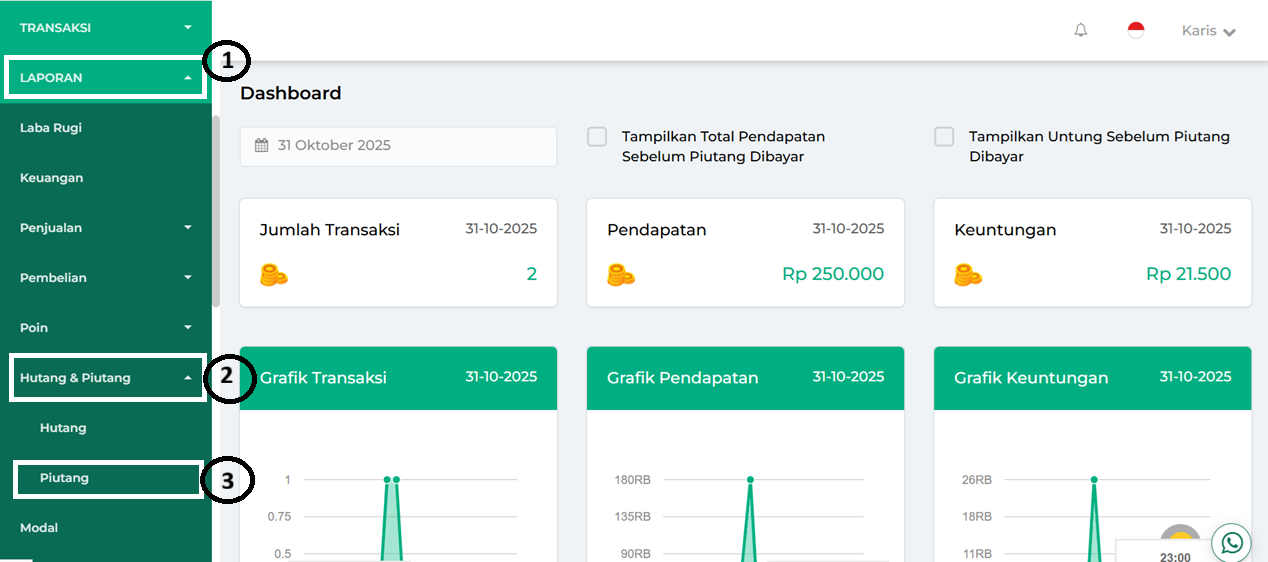
Task: Click coins icon in Jumlah Transaksi card
Action: pyautogui.click(x=274, y=275)
